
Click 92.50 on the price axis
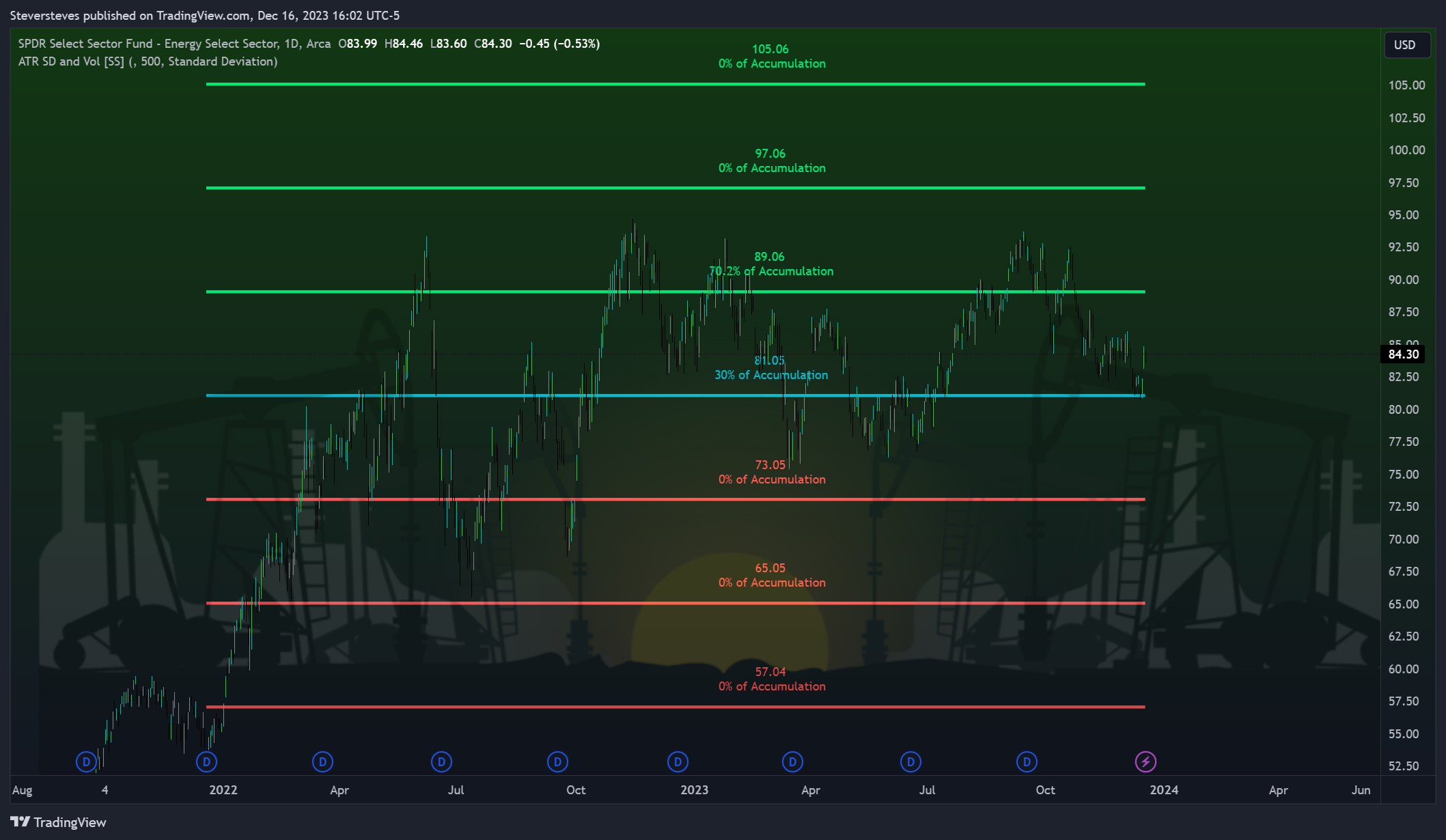(1404, 247)
